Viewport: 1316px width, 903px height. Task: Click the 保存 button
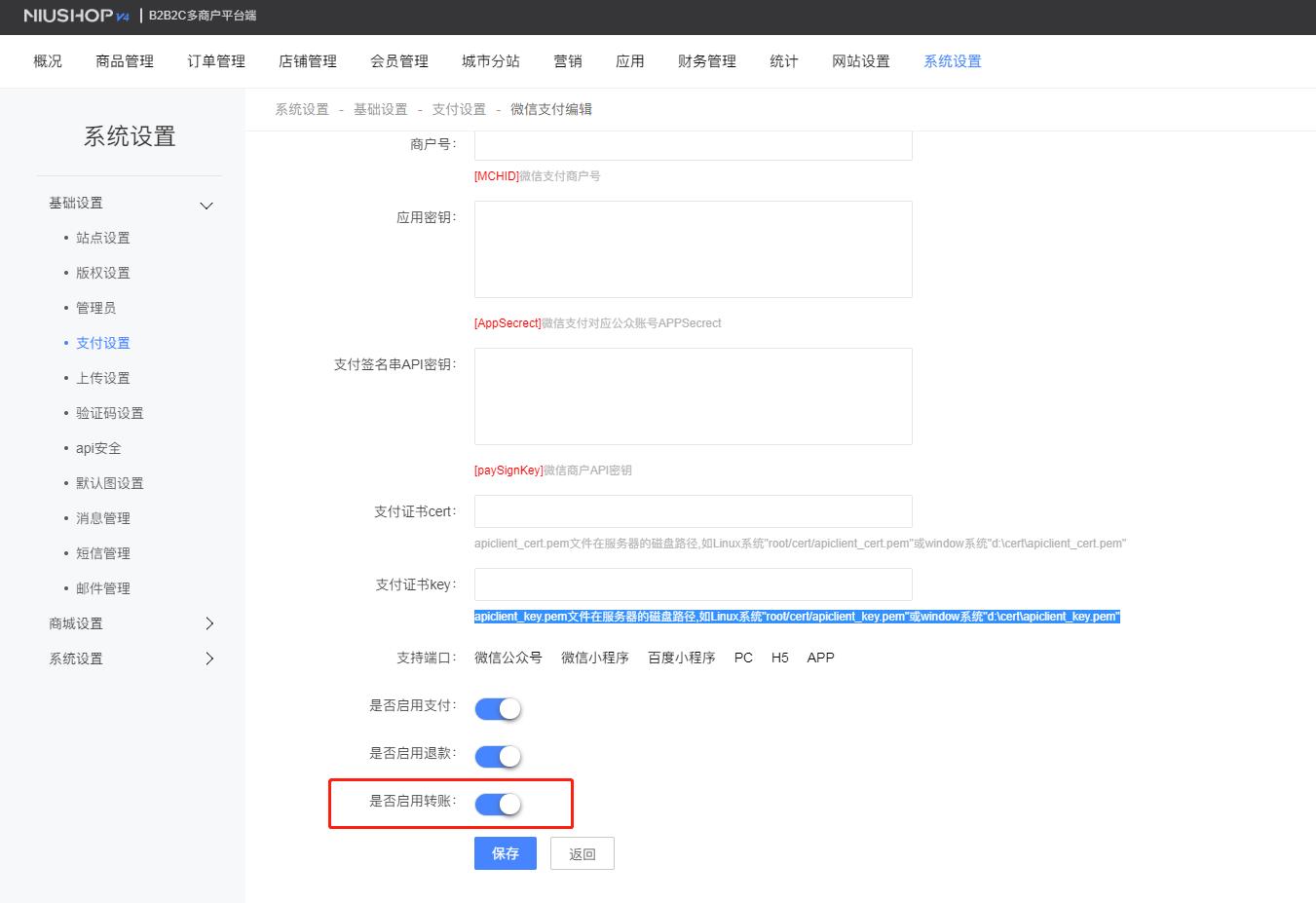505,852
